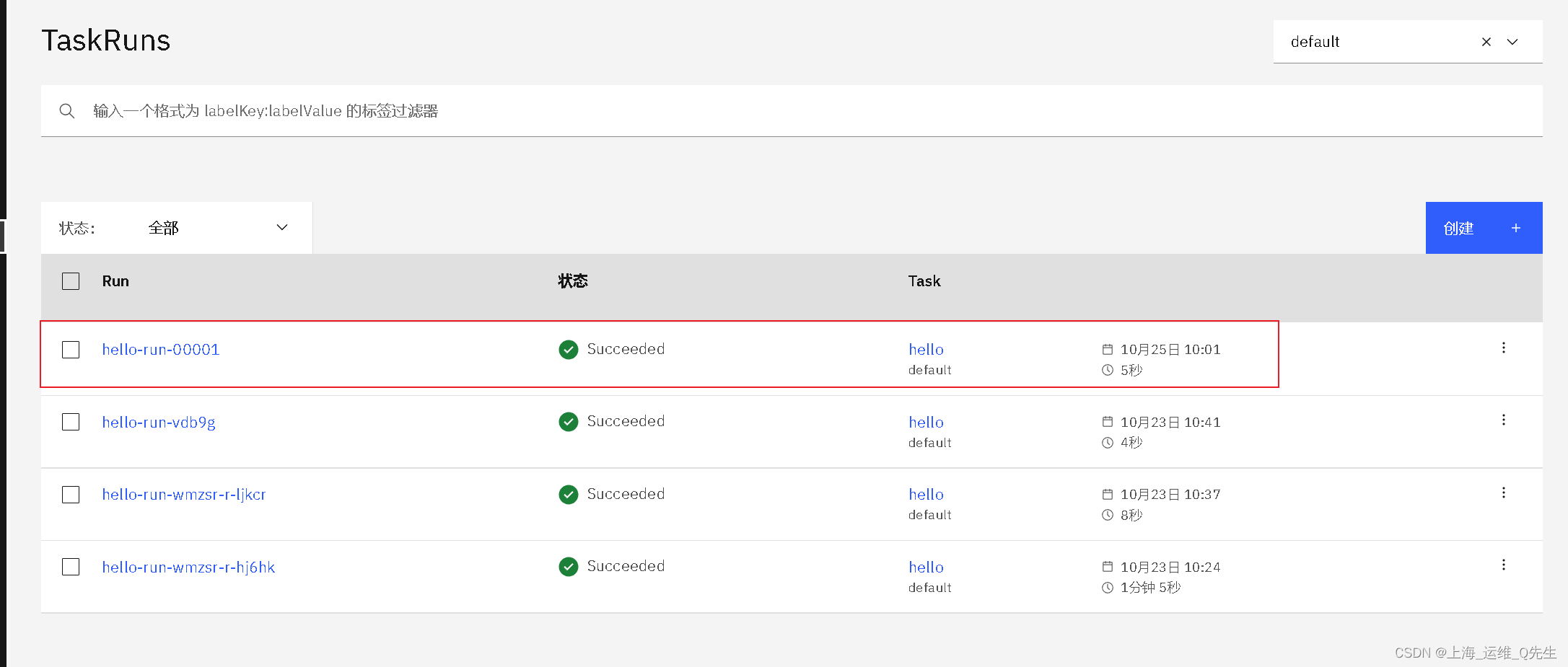Viewport: 1568px width, 667px height.
Task: Select checkbox for hello-run-wmzsr-r-hj6hk
Action: [x=71, y=567]
